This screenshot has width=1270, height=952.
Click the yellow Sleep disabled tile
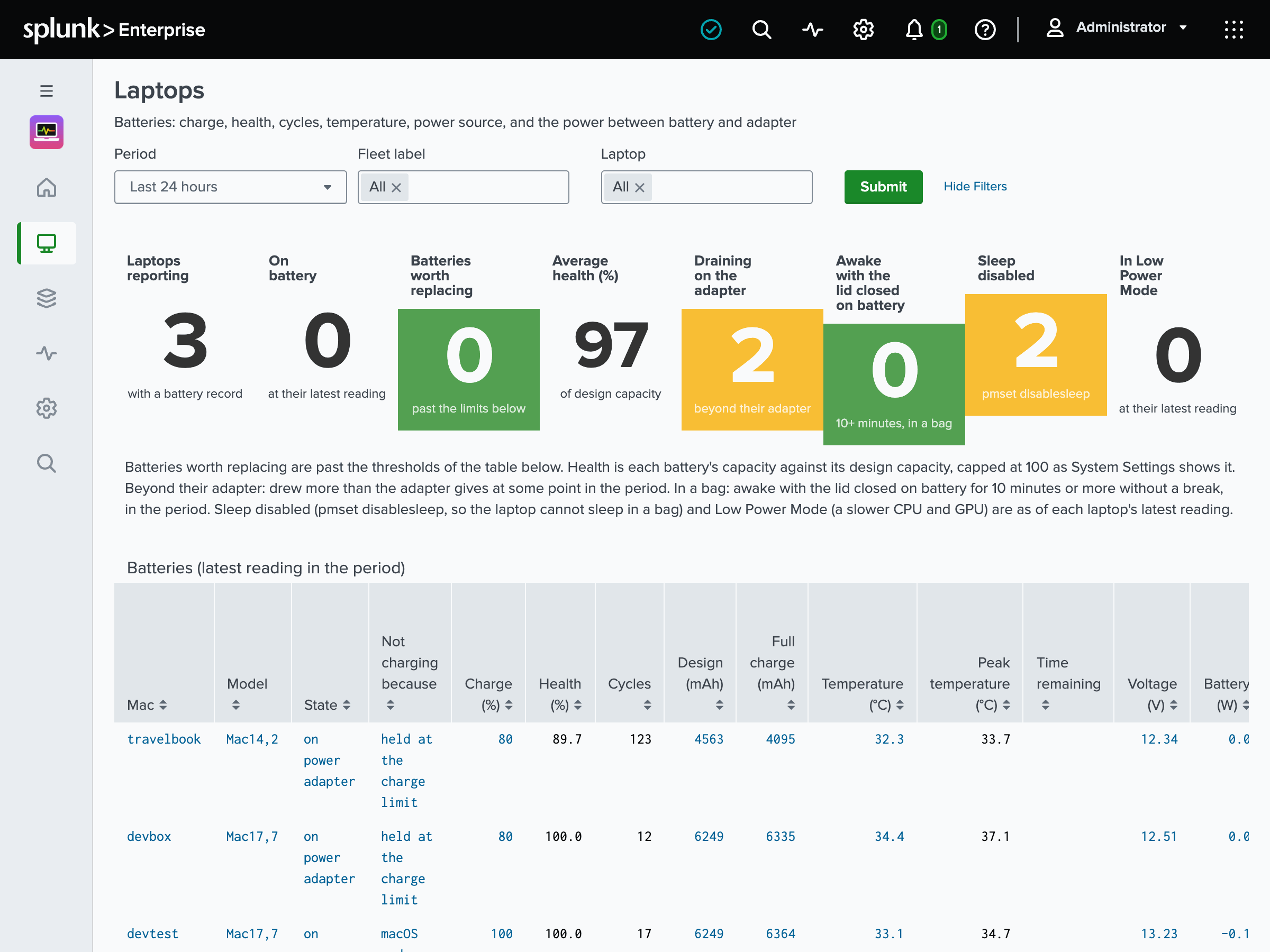click(1036, 355)
